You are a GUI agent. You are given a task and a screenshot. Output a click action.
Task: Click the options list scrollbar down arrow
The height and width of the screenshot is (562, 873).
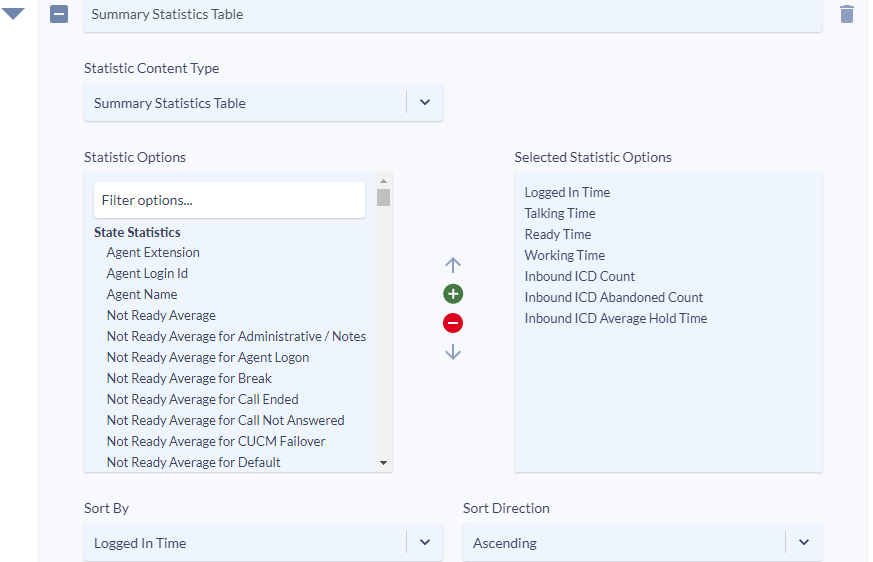coord(383,463)
